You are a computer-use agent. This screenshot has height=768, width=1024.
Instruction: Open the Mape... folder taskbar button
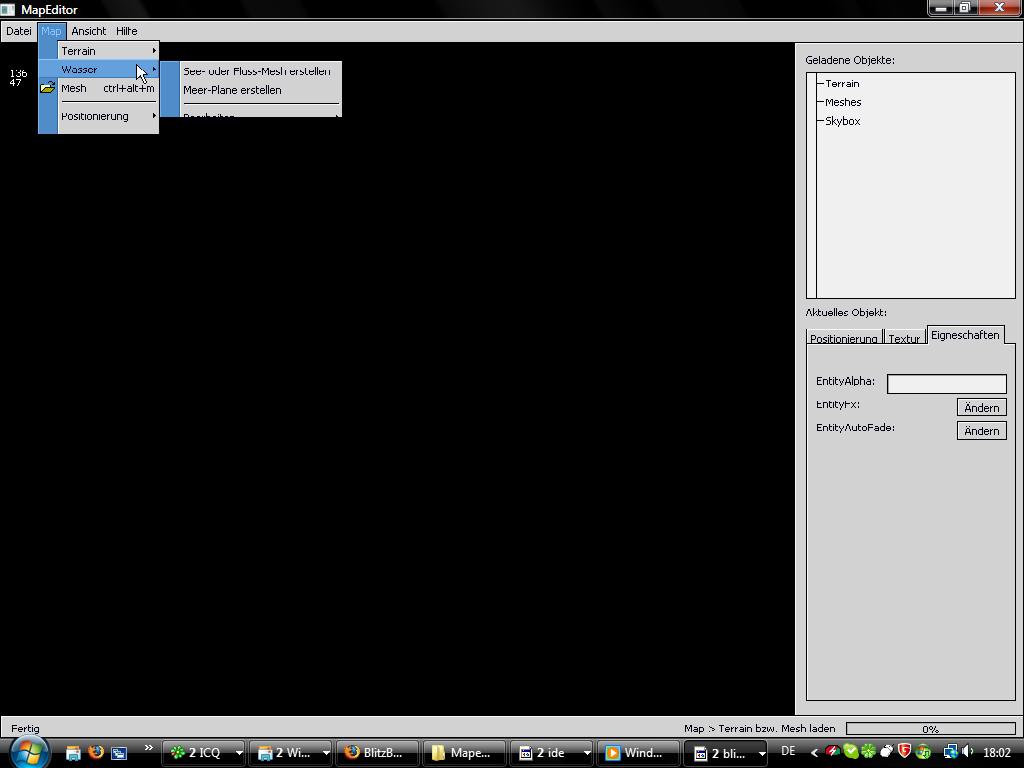pyautogui.click(x=461, y=753)
